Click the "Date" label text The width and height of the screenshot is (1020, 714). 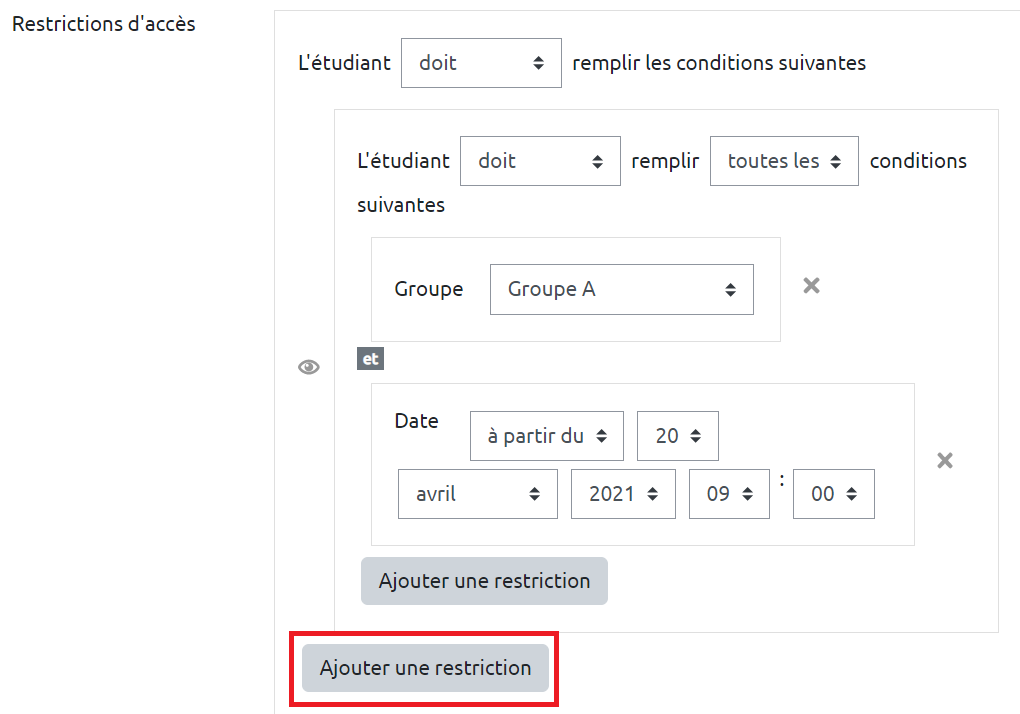click(416, 421)
